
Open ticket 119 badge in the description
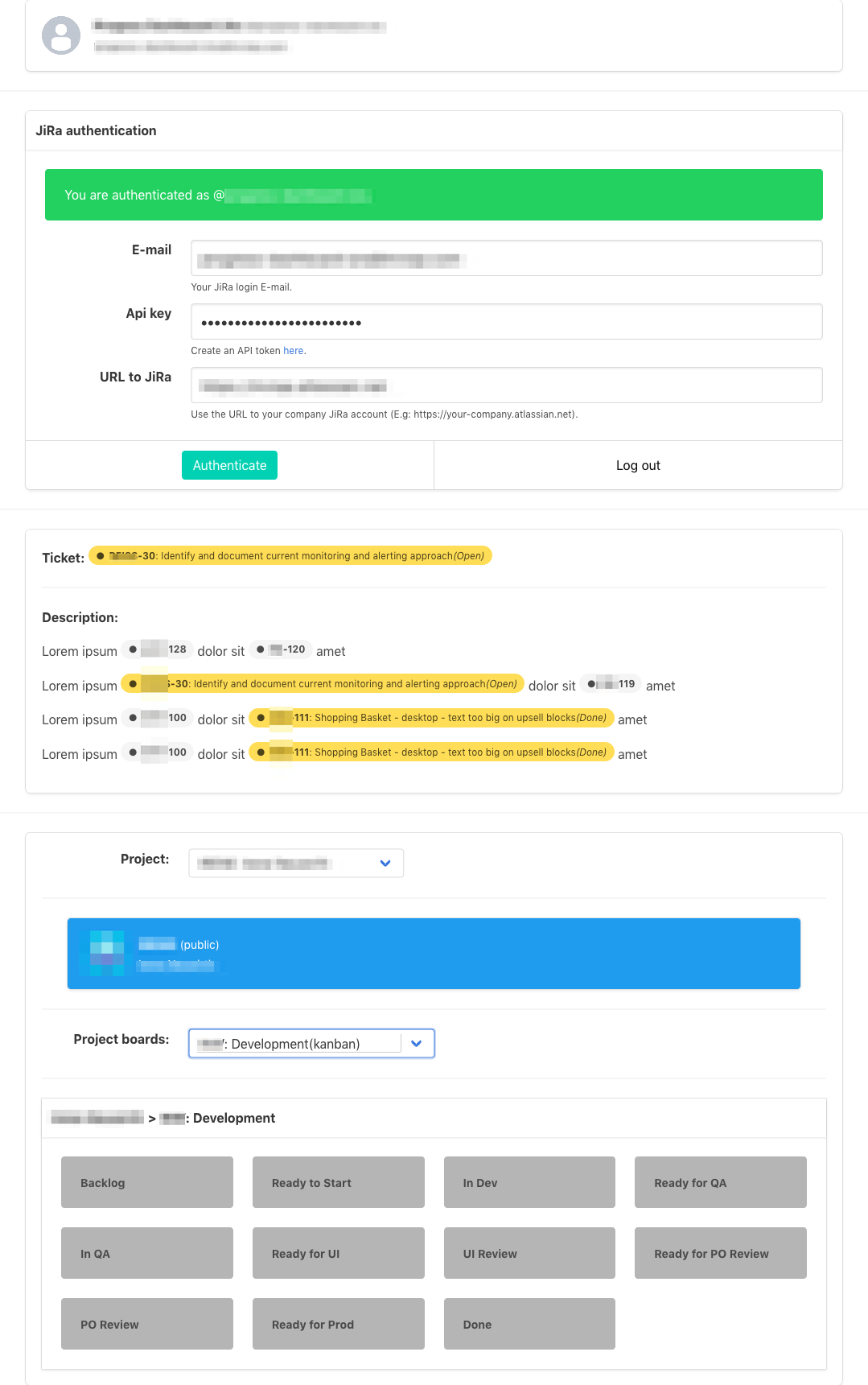pos(611,684)
